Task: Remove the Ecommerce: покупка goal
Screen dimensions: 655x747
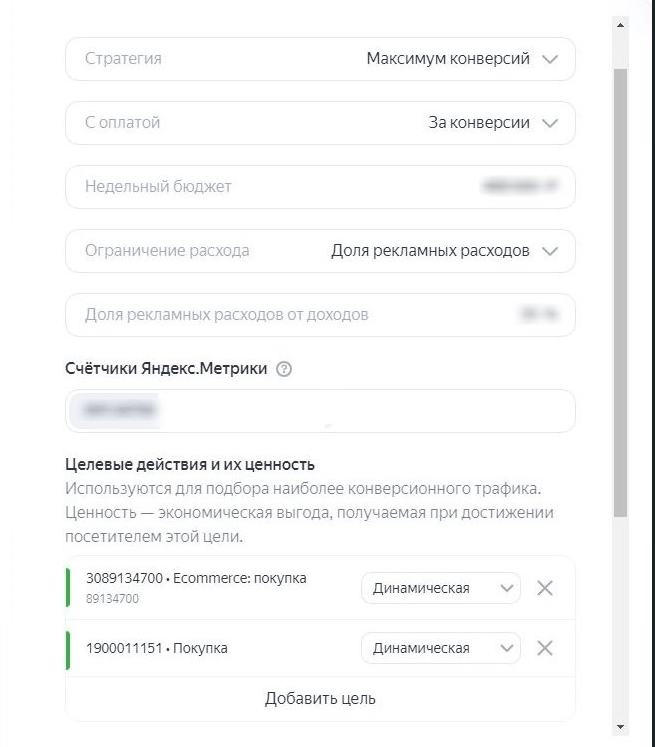Action: (545, 588)
